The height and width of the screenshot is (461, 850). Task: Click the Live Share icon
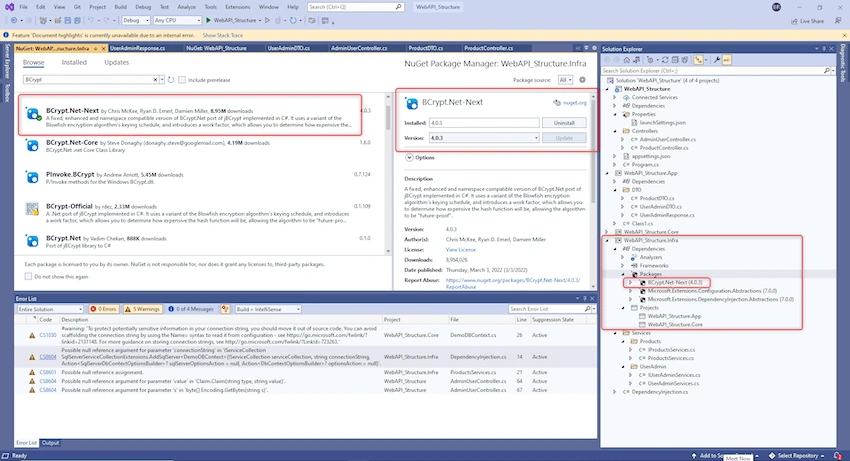[795, 21]
